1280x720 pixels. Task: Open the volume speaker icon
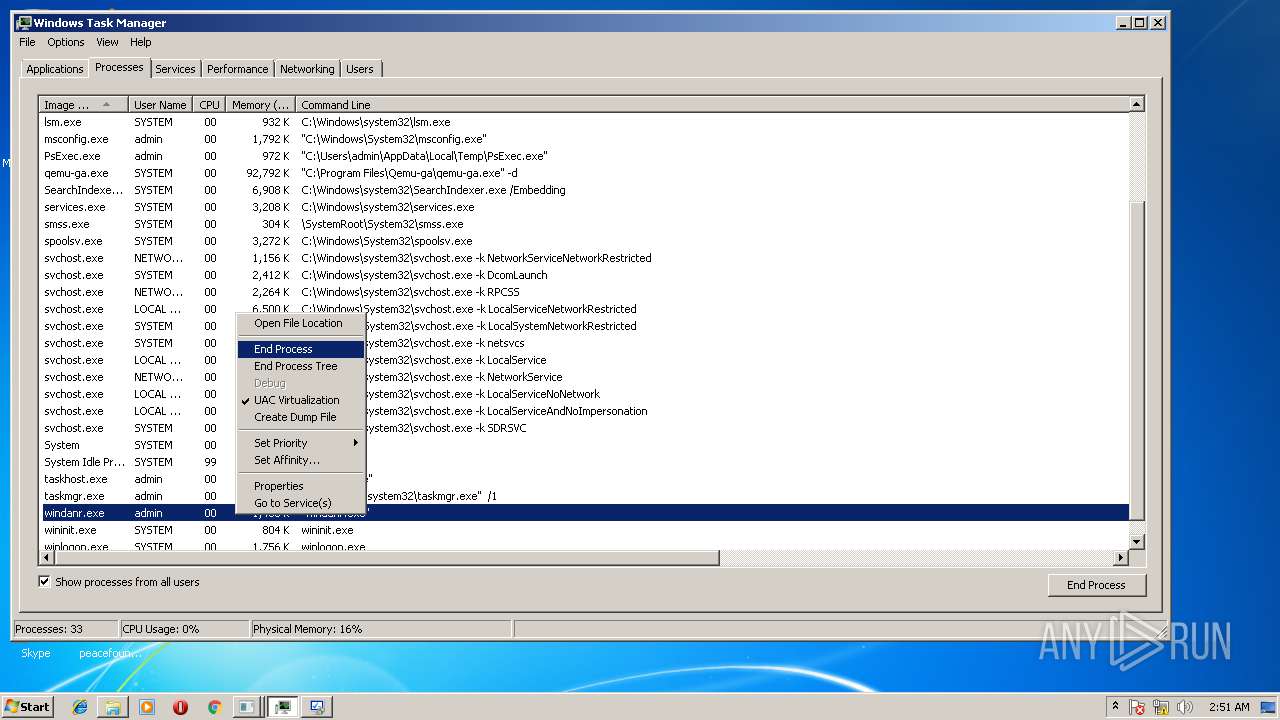[1185, 707]
